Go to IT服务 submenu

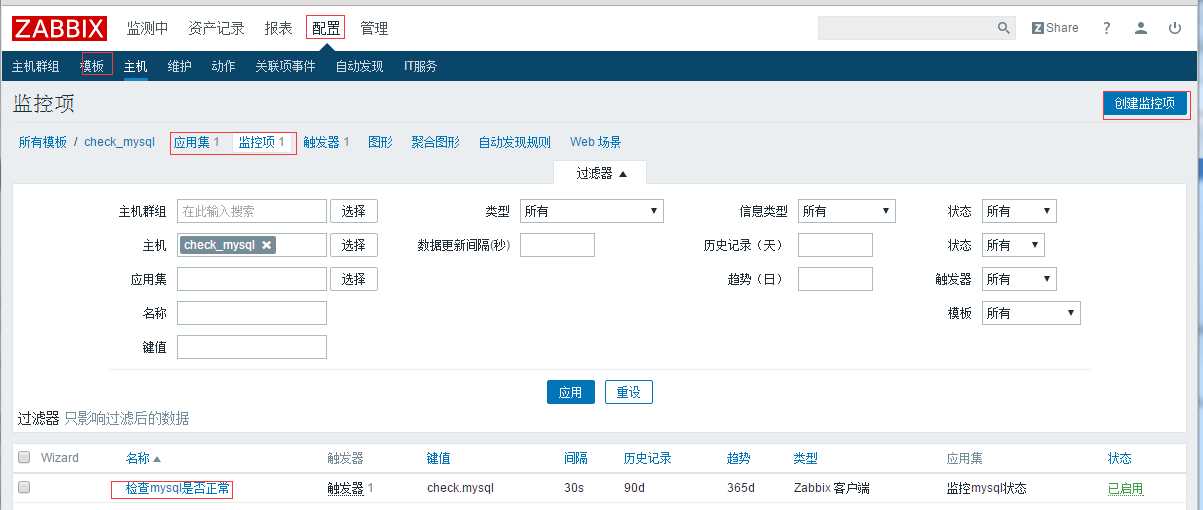(420, 66)
